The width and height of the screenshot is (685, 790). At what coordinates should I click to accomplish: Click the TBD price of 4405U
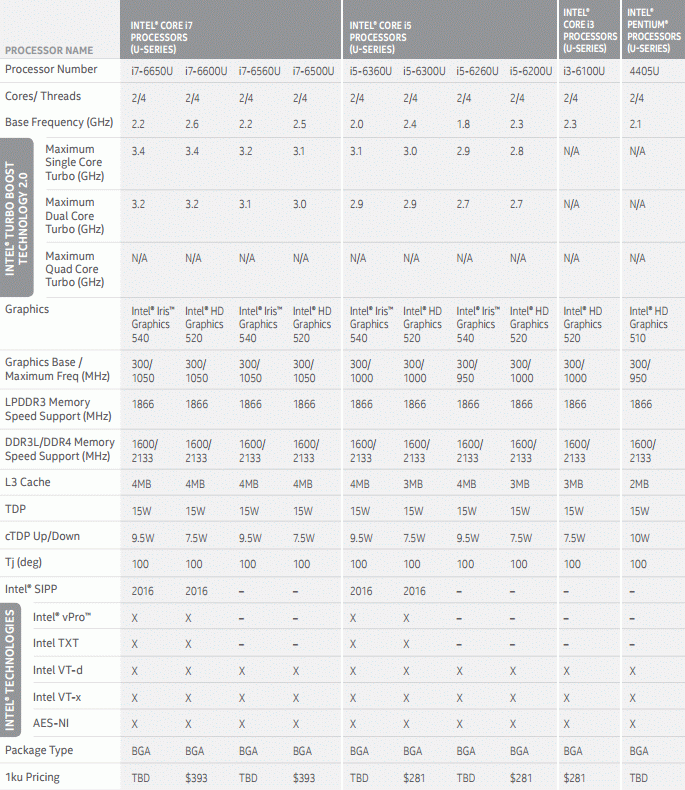639,778
